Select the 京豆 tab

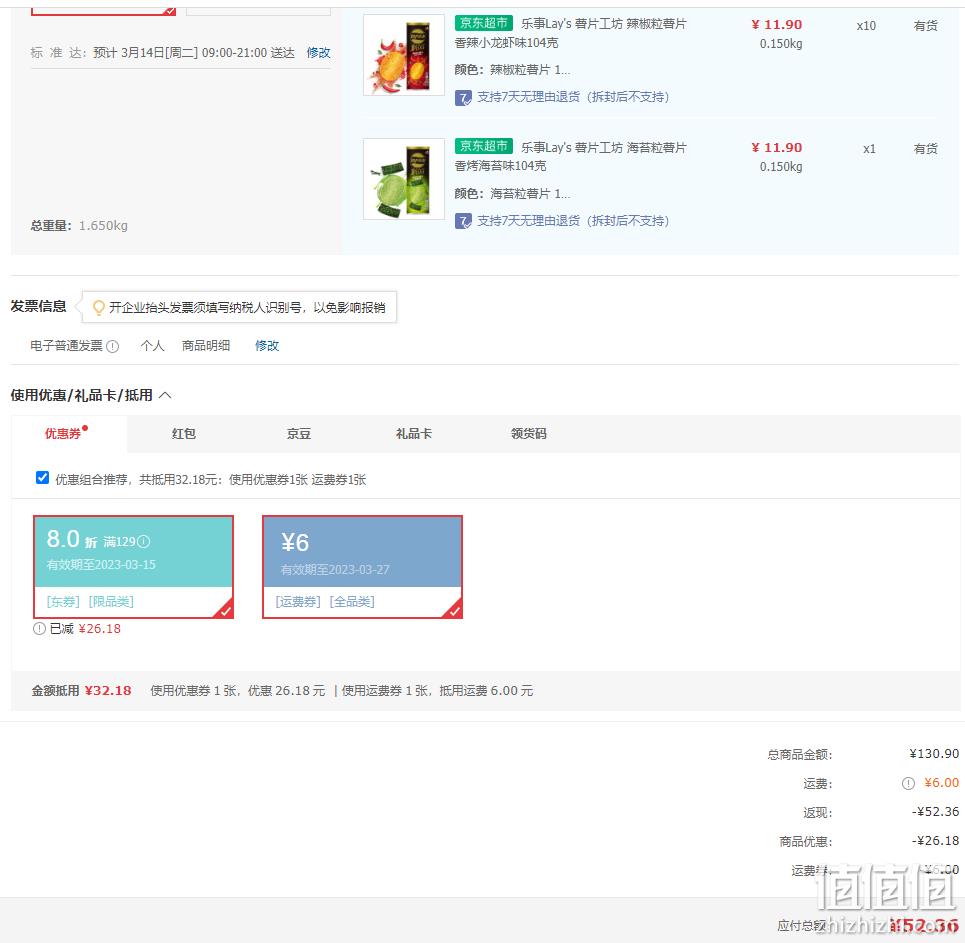pyautogui.click(x=299, y=434)
